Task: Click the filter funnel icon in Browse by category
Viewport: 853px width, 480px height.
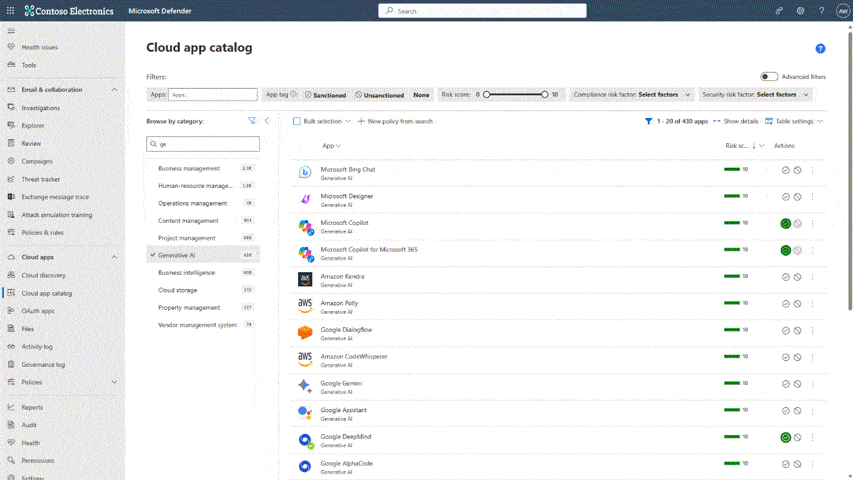Action: click(252, 121)
